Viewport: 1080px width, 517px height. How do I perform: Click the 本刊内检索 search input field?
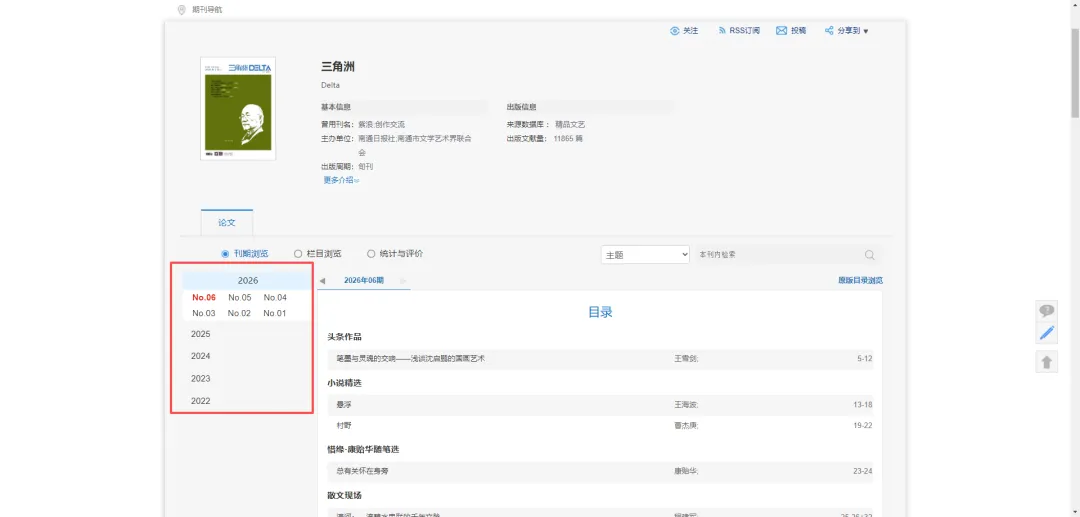[778, 255]
